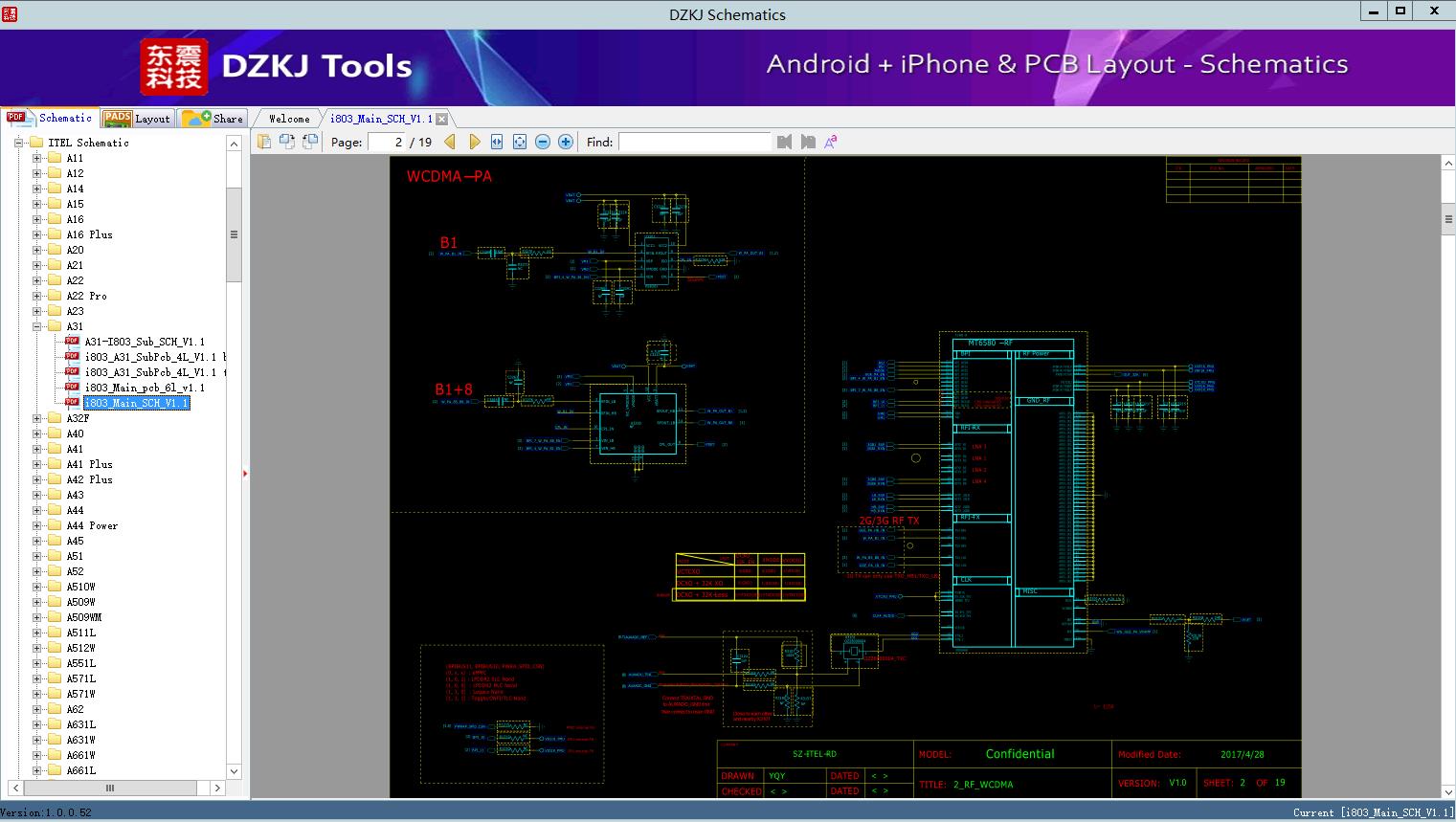Go to the previous page arrow
Image resolution: width=1456 pixels, height=822 pixels.
coord(450,142)
